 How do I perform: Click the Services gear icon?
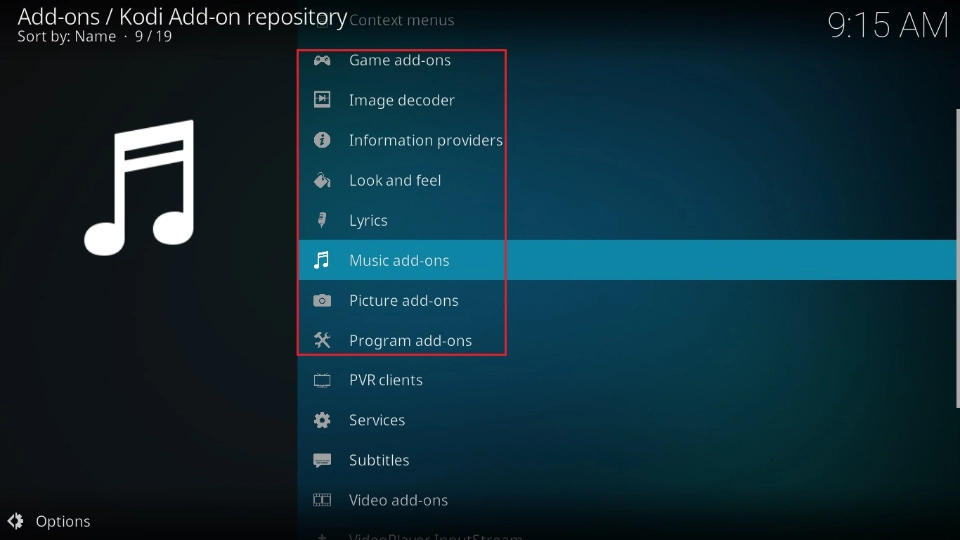(322, 420)
